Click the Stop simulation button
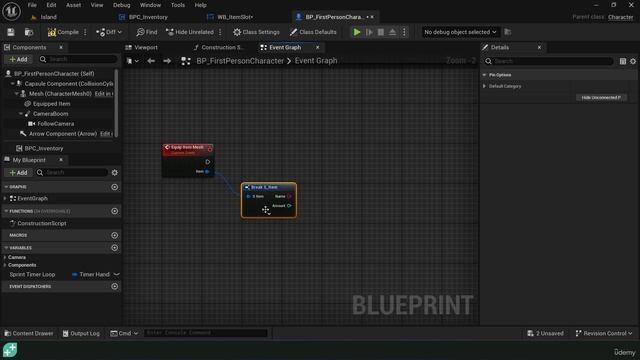 point(381,32)
